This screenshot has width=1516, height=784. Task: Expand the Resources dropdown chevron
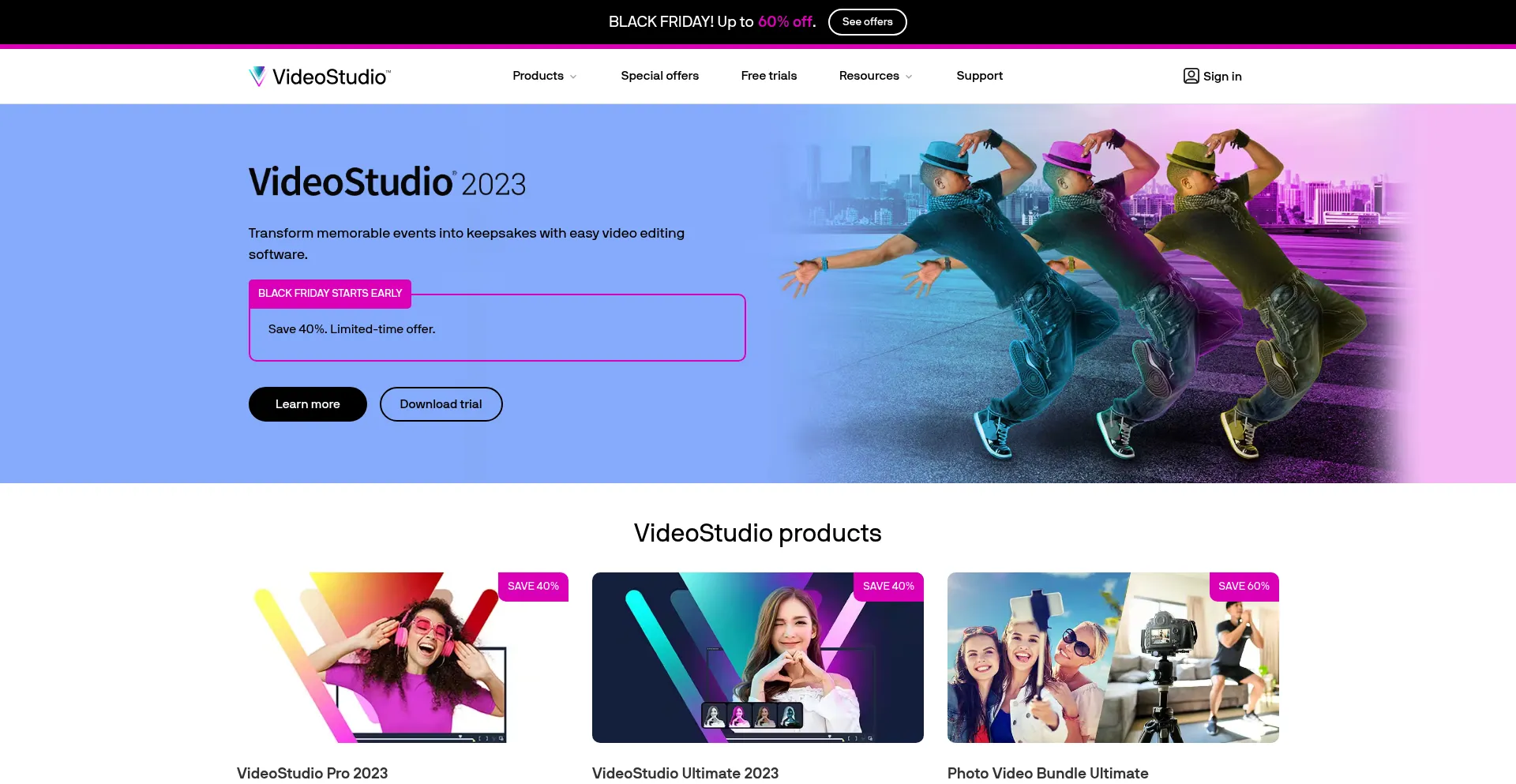click(909, 77)
